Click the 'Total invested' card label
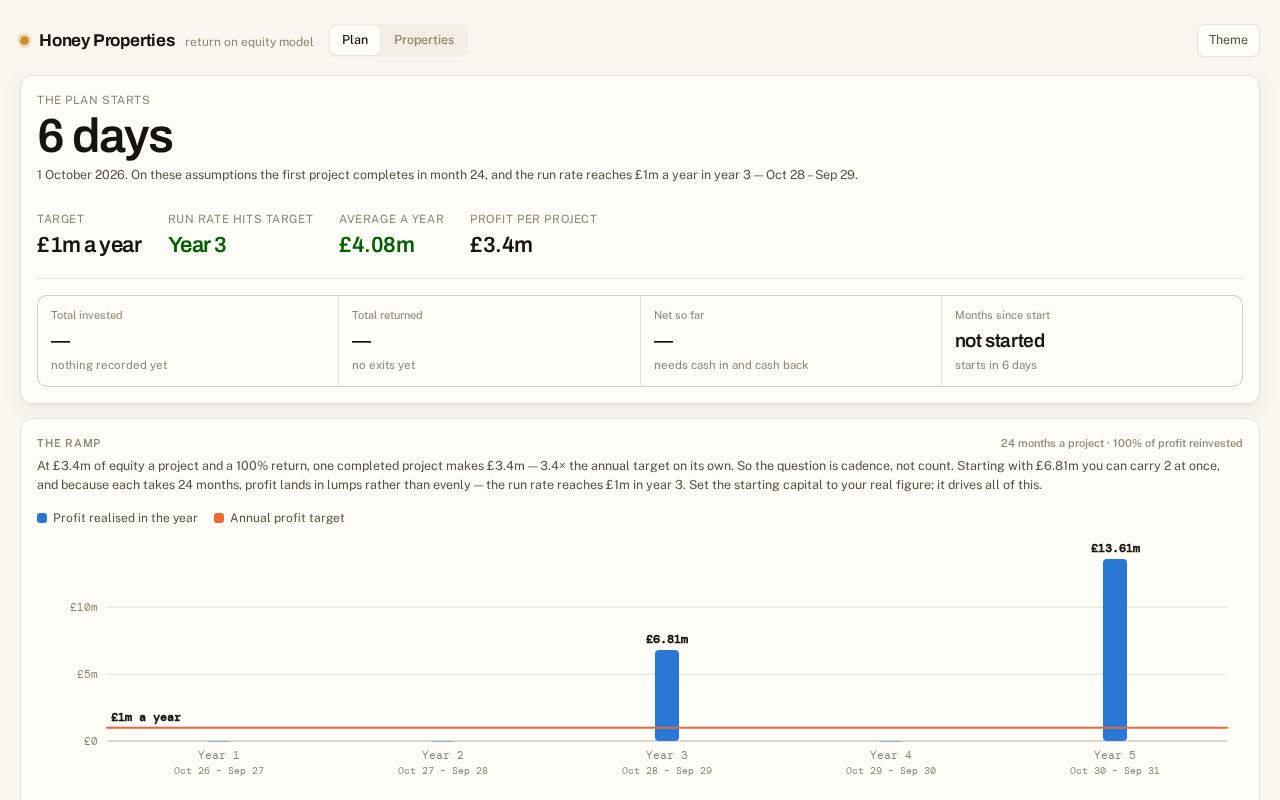Screen dimensions: 1280x800 click(x=87, y=315)
